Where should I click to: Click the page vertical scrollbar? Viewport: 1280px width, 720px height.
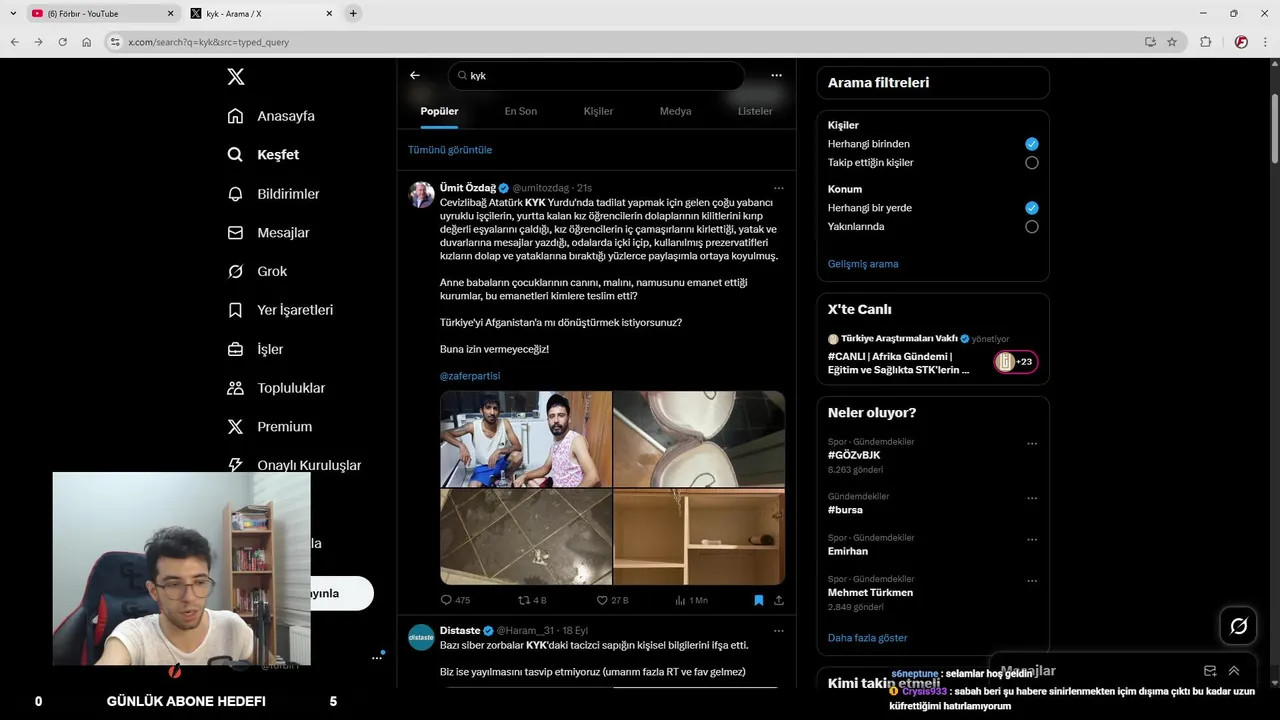coord(1275,130)
